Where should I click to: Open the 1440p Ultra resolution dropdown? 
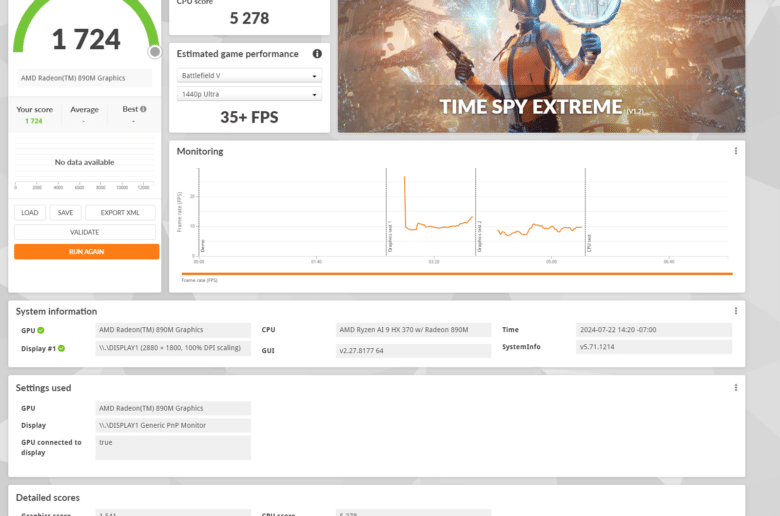pyautogui.click(x=249, y=94)
